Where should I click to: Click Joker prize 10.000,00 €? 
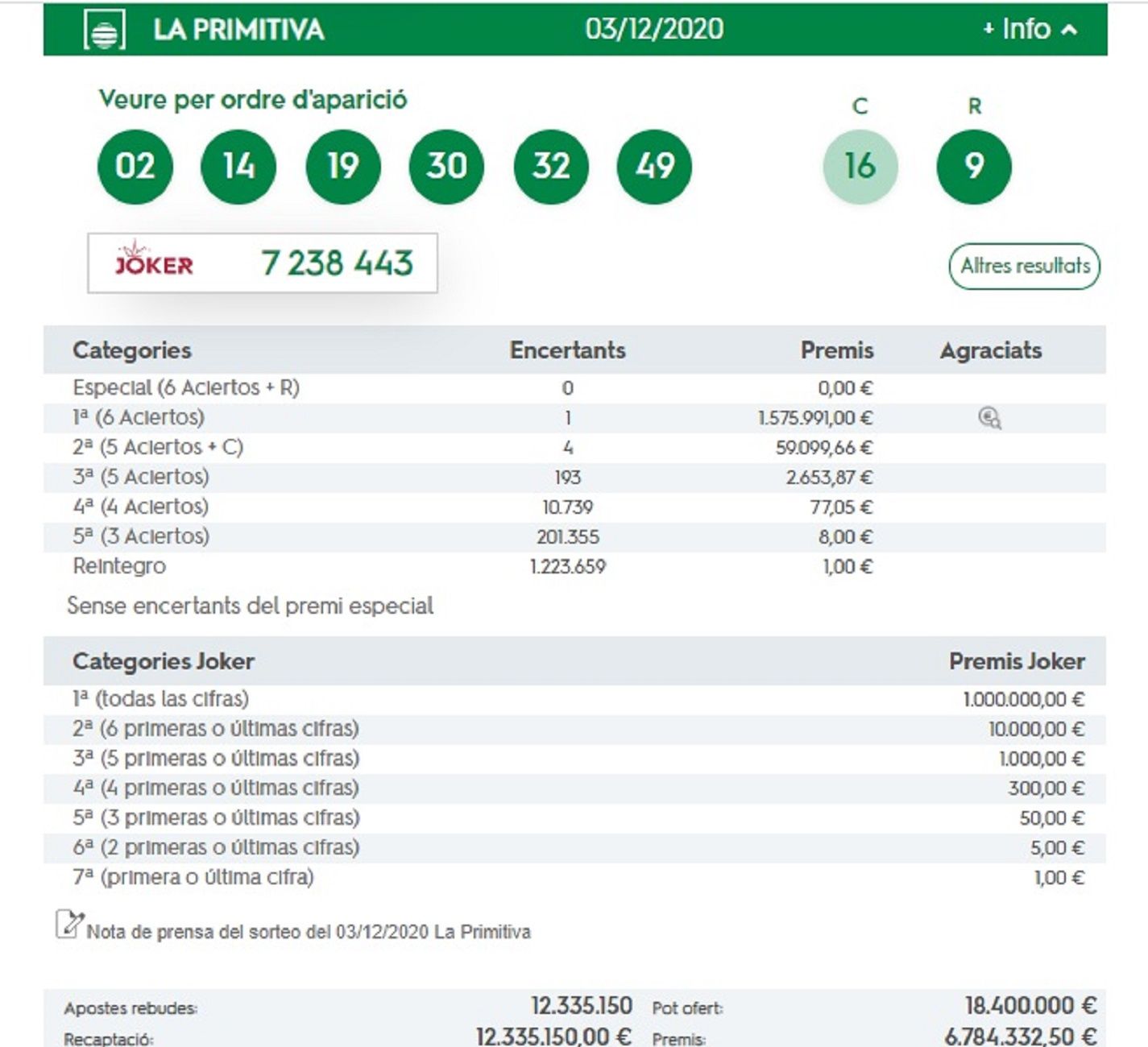(x=1037, y=729)
